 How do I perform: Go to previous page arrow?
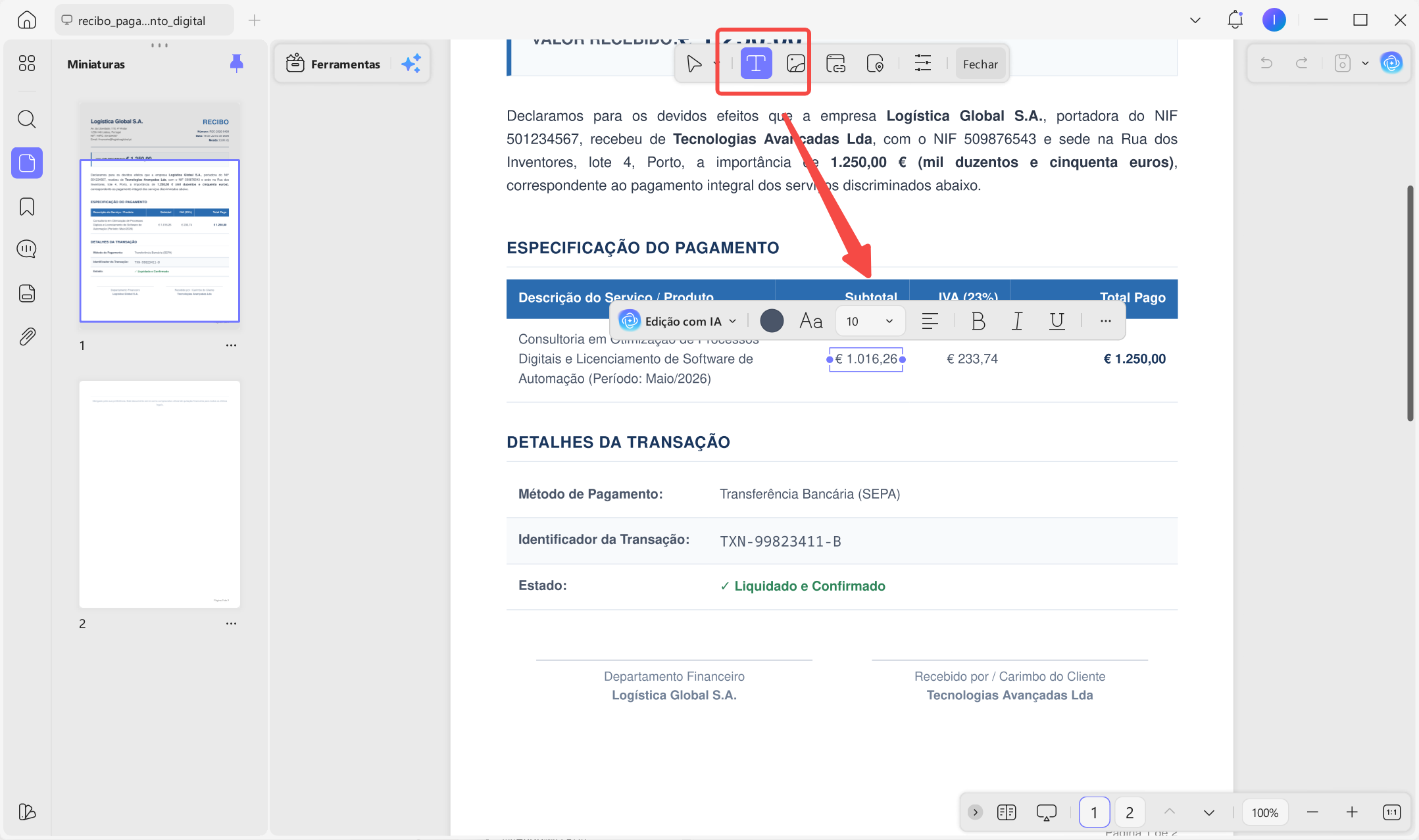1169,812
